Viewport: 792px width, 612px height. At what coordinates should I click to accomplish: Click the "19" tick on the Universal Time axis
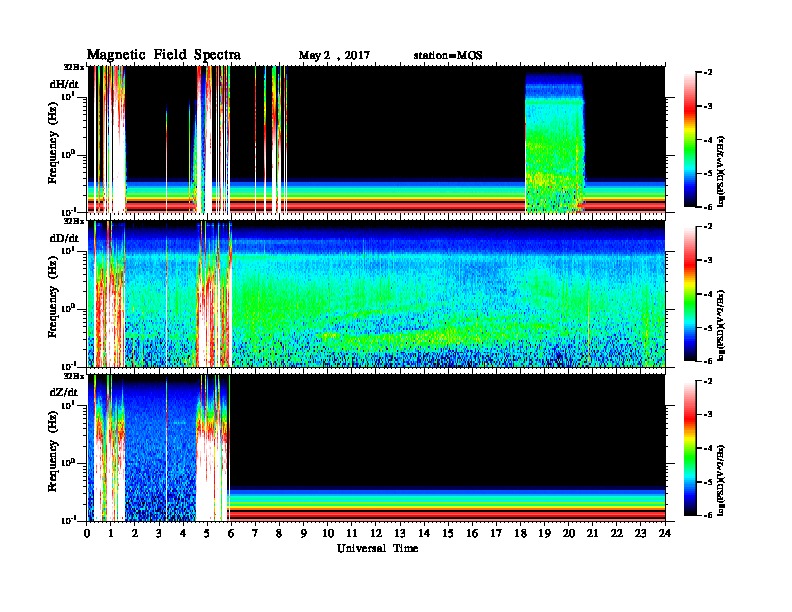pyautogui.click(x=544, y=534)
